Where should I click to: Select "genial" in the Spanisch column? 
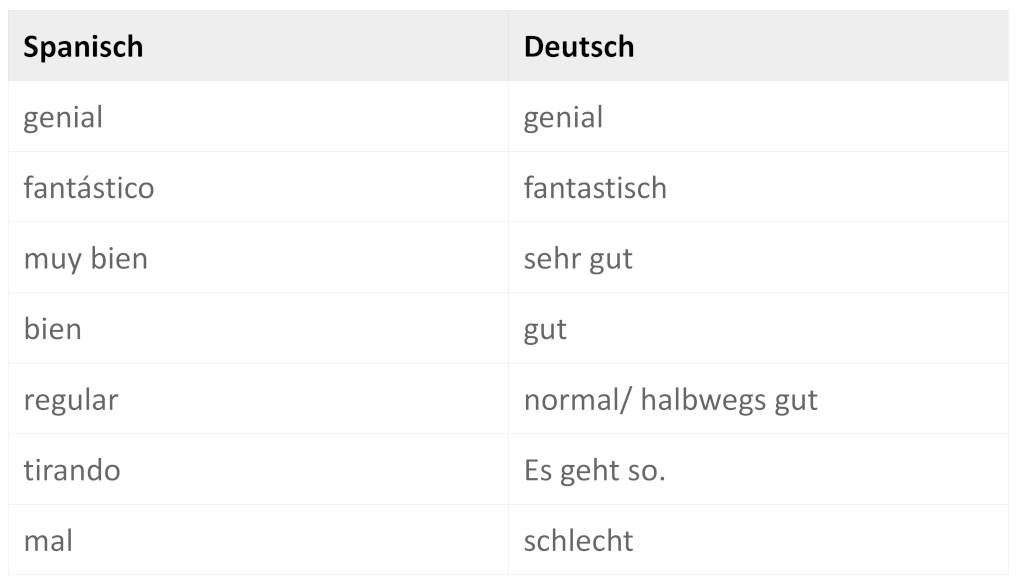coord(63,117)
